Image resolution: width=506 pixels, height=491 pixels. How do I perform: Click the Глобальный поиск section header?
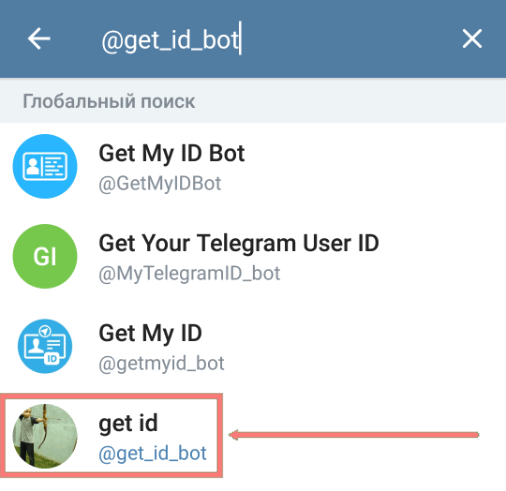click(x=109, y=101)
